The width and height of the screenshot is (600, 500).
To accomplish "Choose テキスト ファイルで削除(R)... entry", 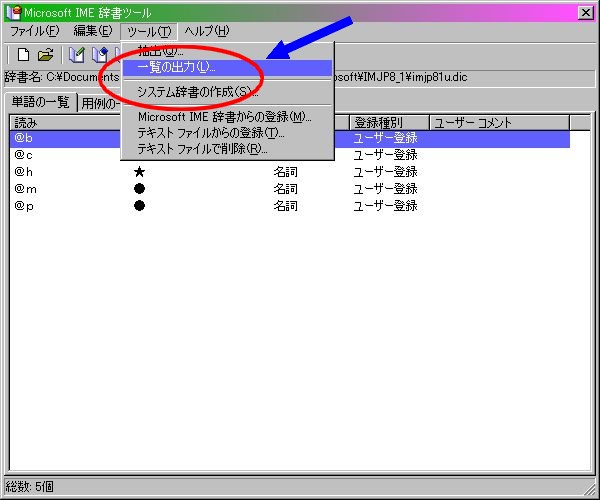I will [x=227, y=149].
